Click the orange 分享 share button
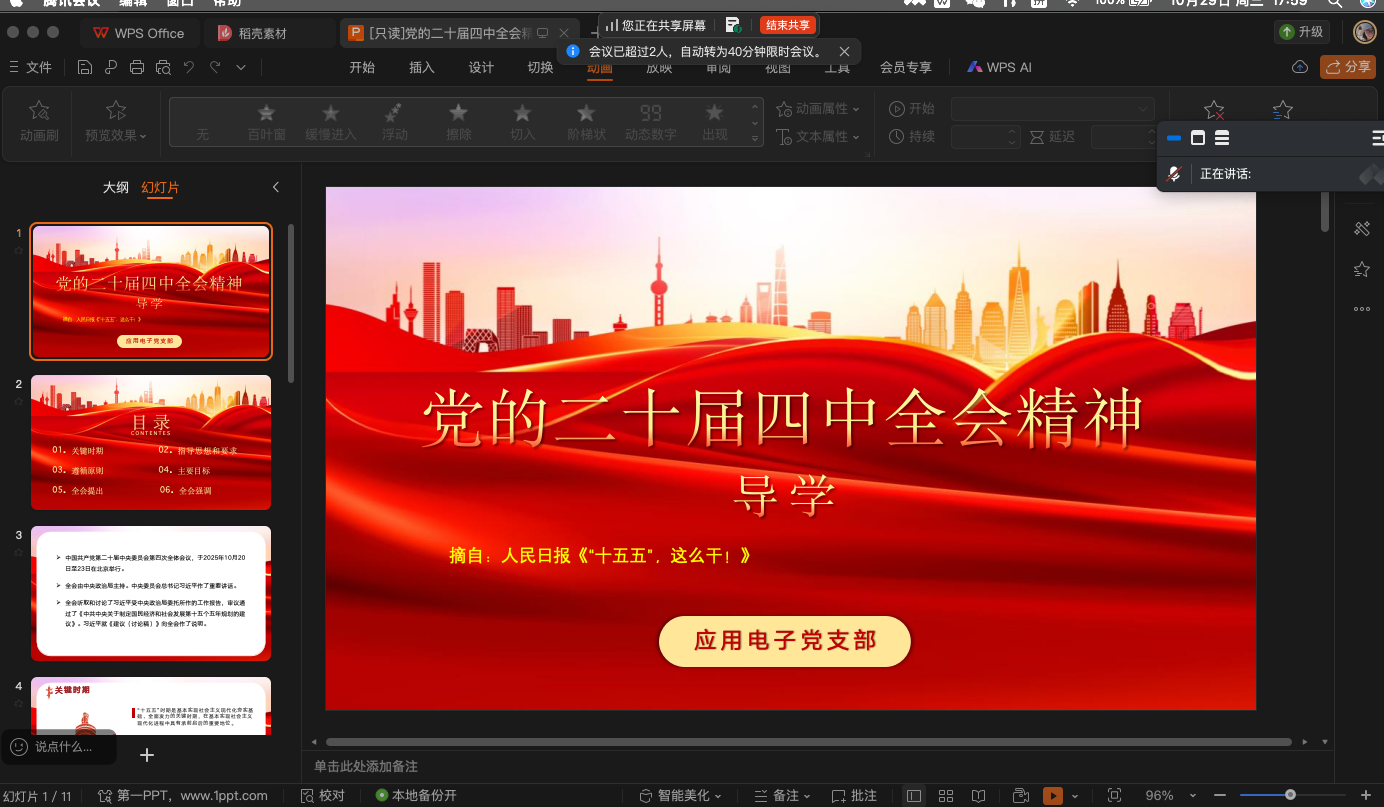 tap(1348, 67)
